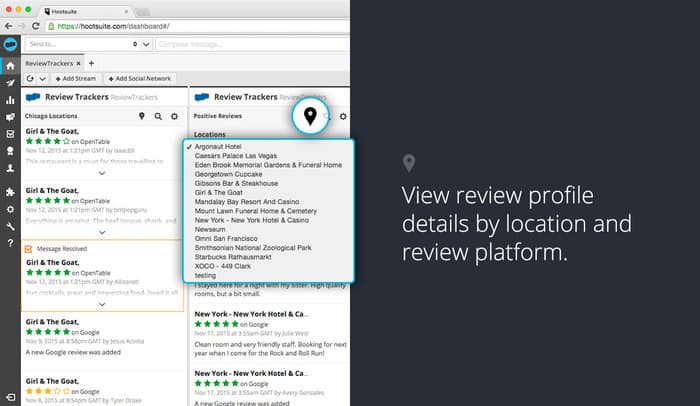Screen dimensions: 700x406
Task: Open the refresh interval dropdown arrow
Action: pos(42,79)
